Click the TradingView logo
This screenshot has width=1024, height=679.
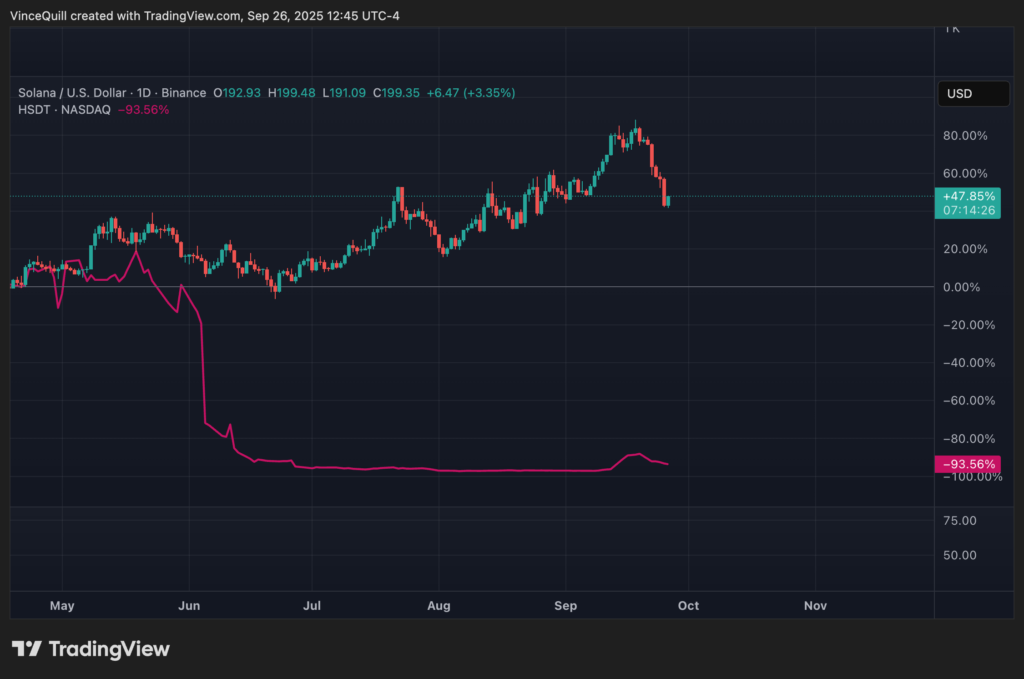[x=90, y=649]
